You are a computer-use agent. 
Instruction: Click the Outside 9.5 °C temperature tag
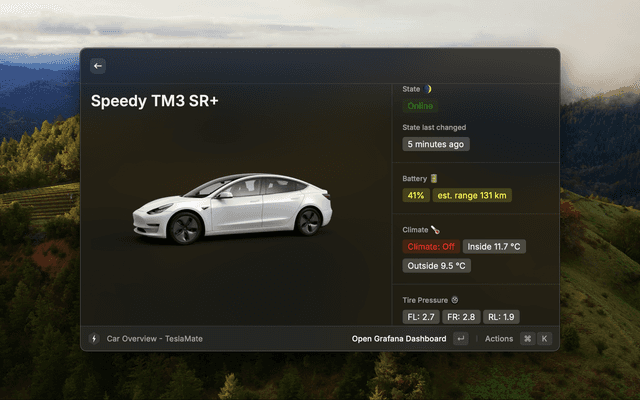click(437, 266)
